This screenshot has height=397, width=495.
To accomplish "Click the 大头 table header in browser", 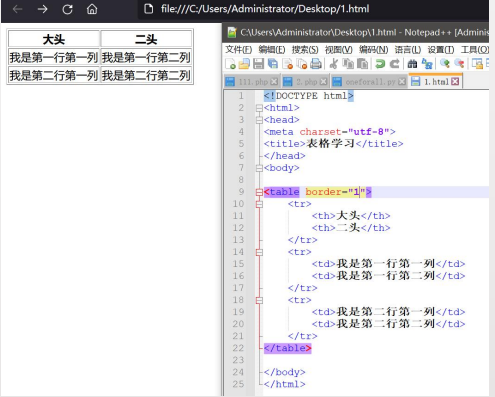I will [54, 39].
